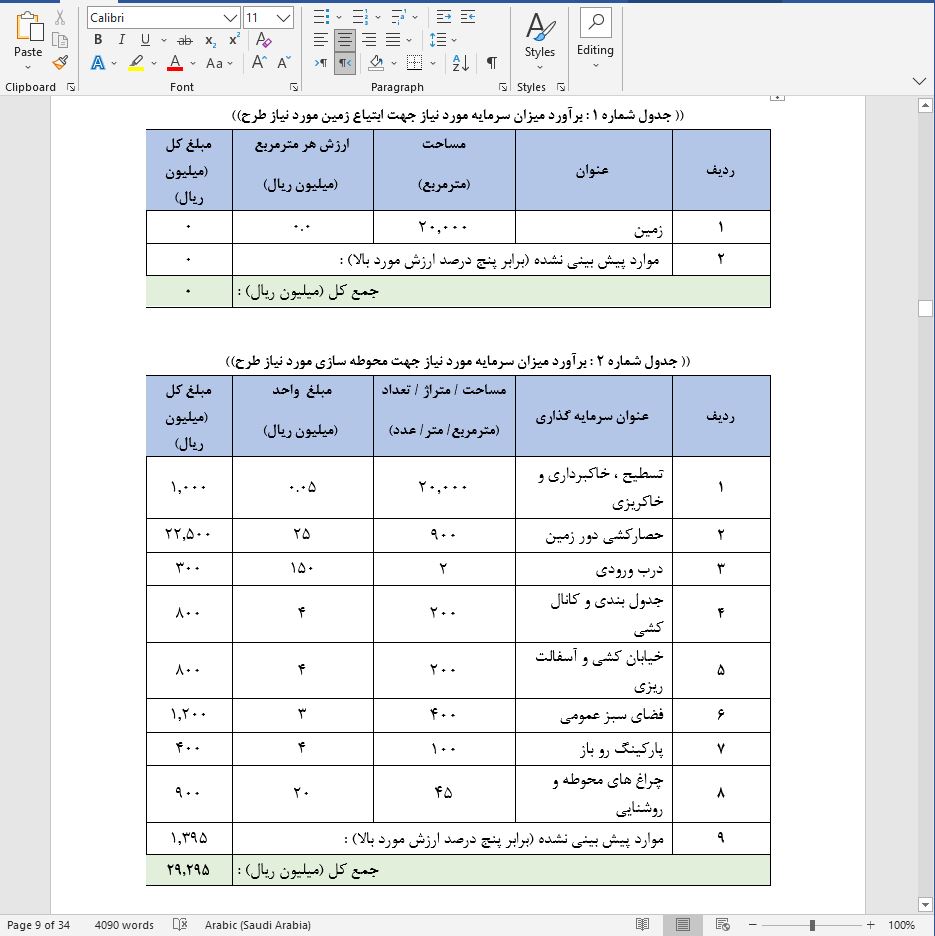Viewport: 935px width, 936px height.
Task: Open Paragraph dialog launcher
Action: [x=503, y=87]
